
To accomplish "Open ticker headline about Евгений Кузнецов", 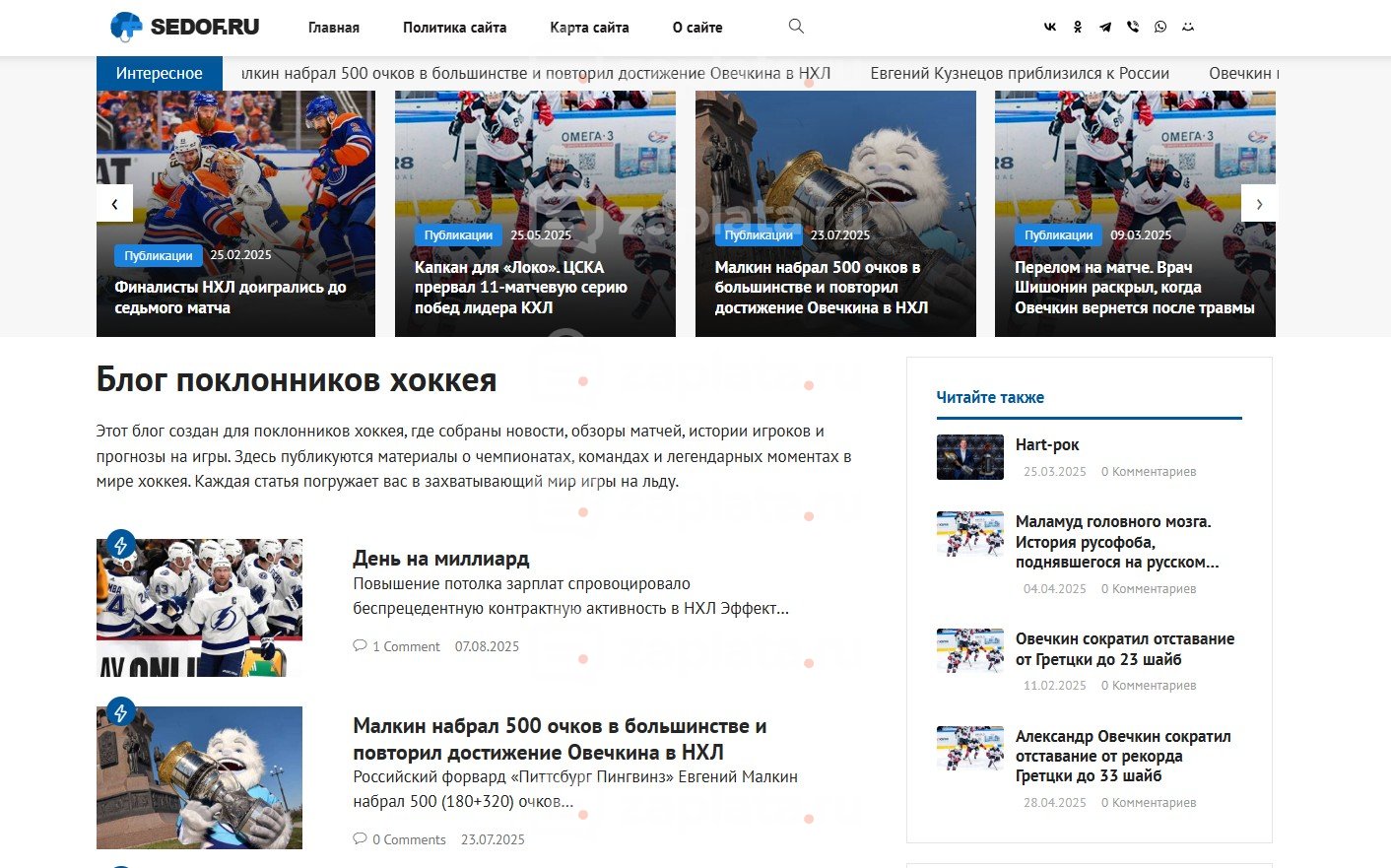I will [x=1020, y=73].
